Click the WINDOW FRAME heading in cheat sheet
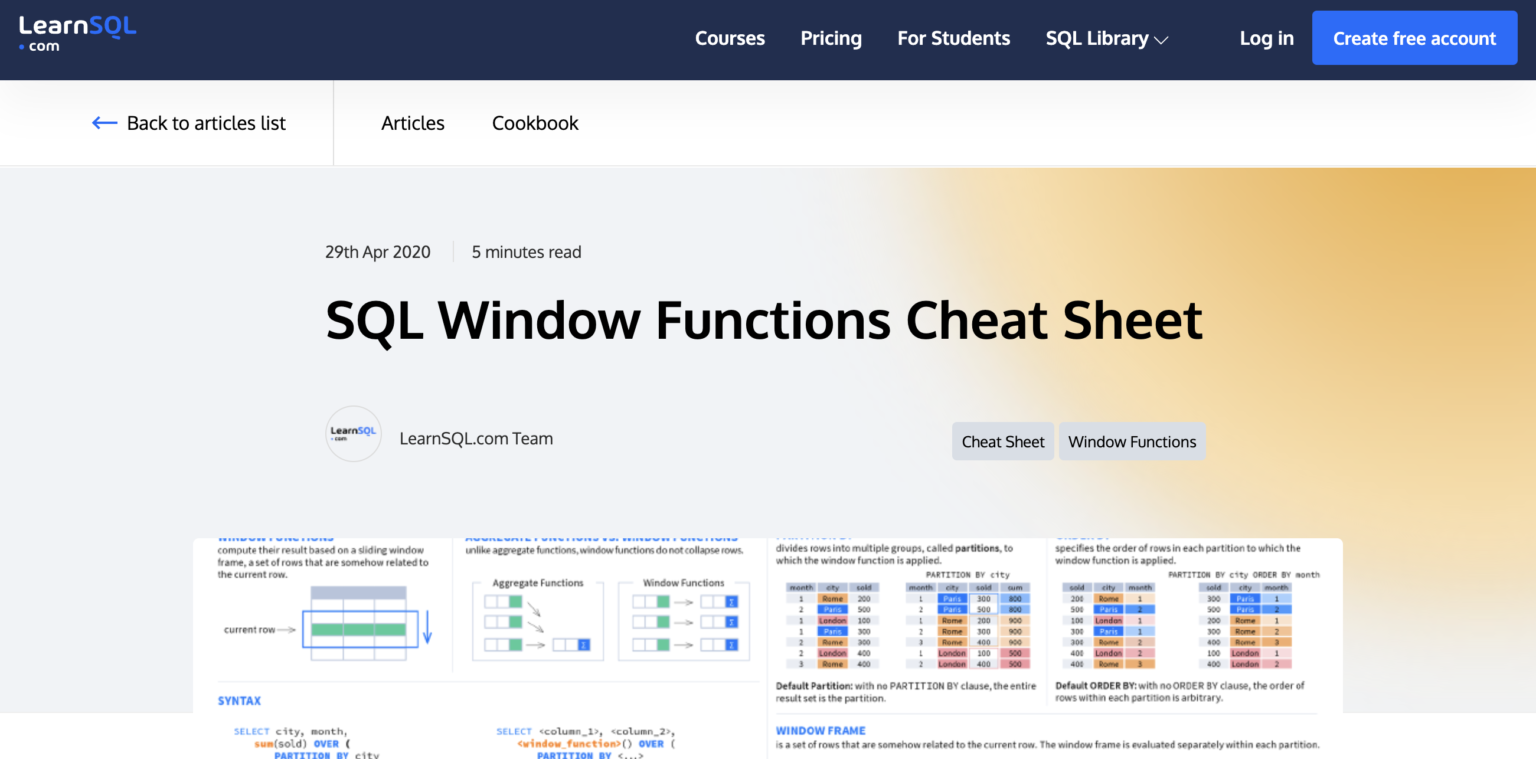 820,731
